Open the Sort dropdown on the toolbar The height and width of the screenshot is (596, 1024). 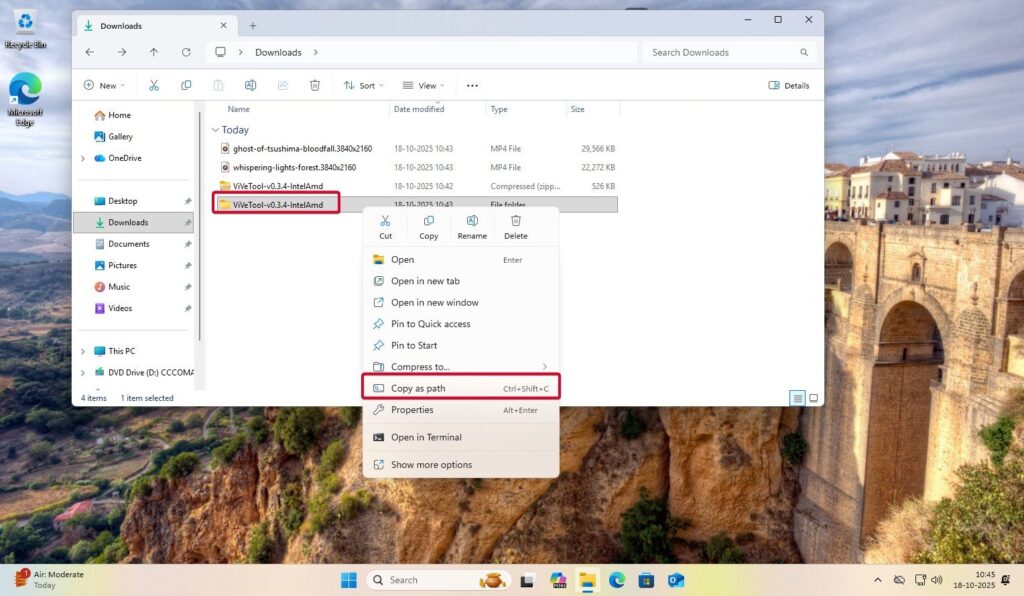[x=362, y=85]
